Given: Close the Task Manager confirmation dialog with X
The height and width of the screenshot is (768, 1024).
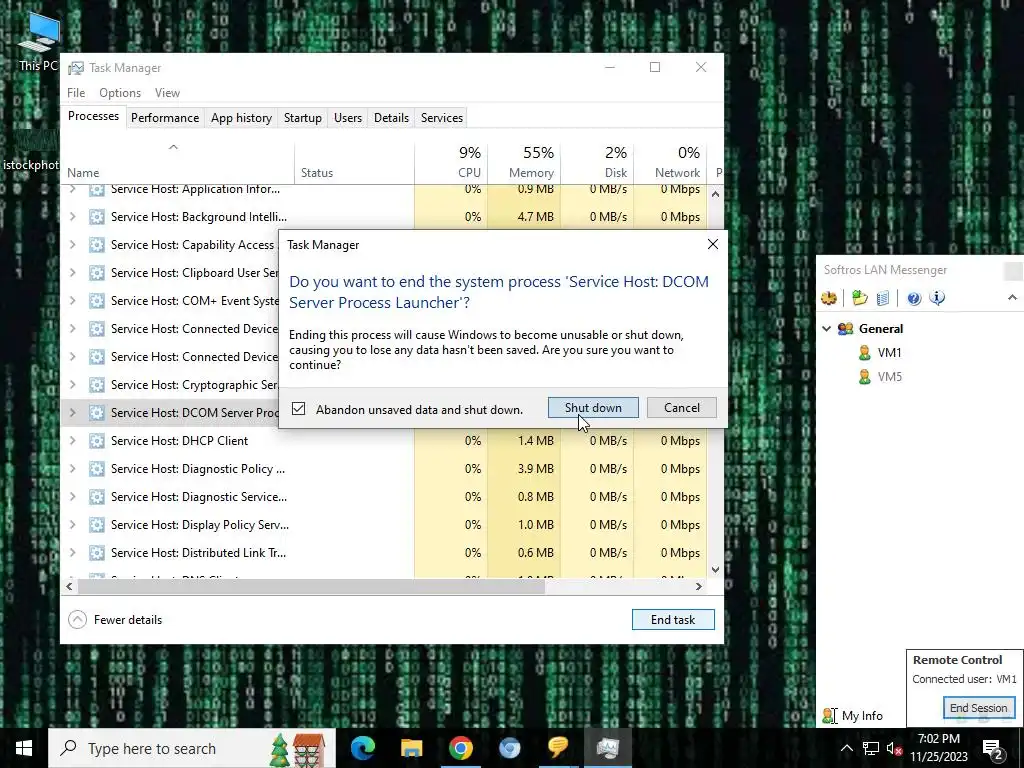Looking at the screenshot, I should point(712,244).
